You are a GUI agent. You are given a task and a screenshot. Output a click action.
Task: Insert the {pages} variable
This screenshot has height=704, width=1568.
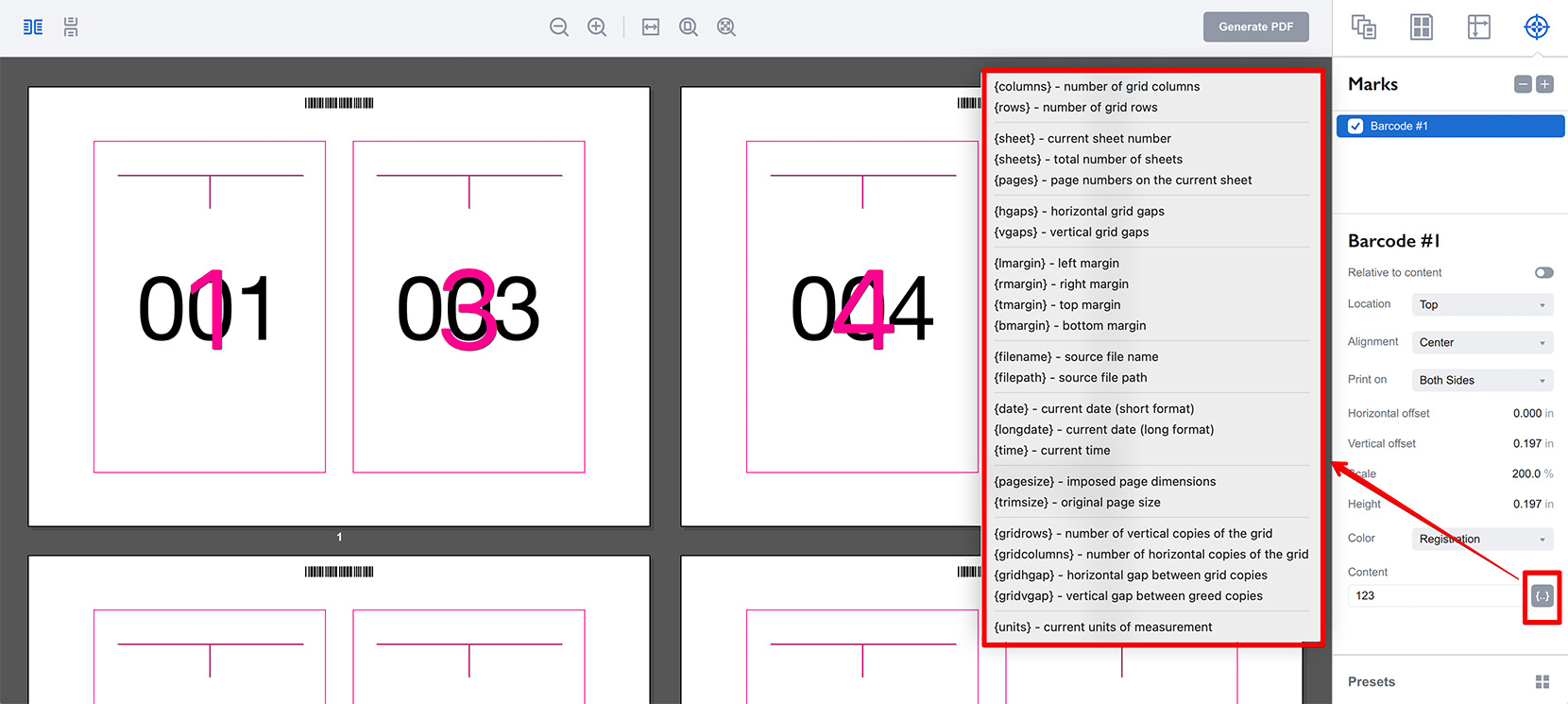click(1122, 180)
